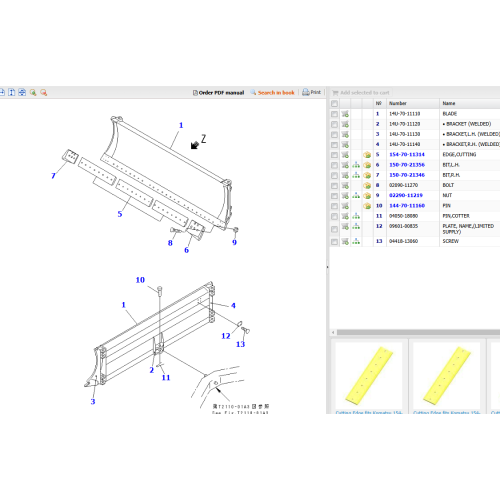
Task: Click cart icon for part 14U-70-11130
Action: pyautogui.click(x=345, y=134)
